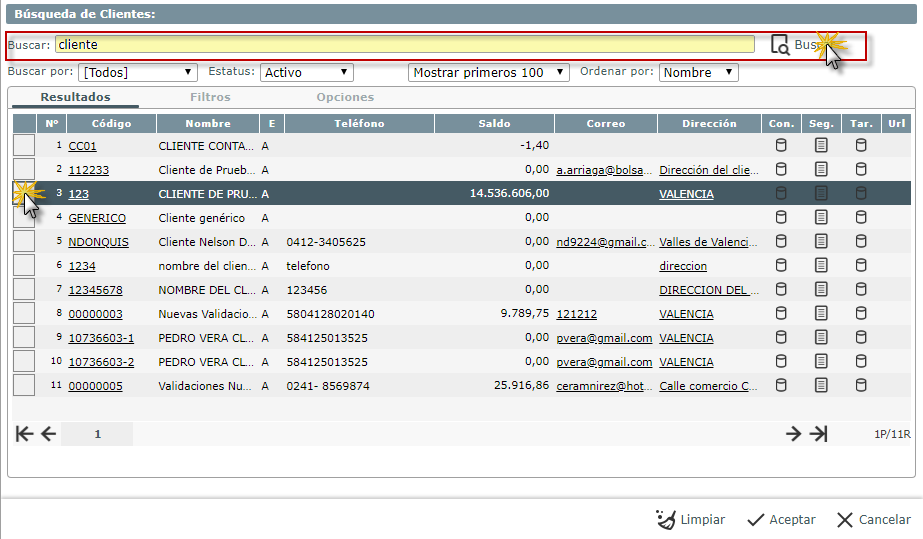Go to next page arrow
The image size is (923, 539).
point(793,434)
